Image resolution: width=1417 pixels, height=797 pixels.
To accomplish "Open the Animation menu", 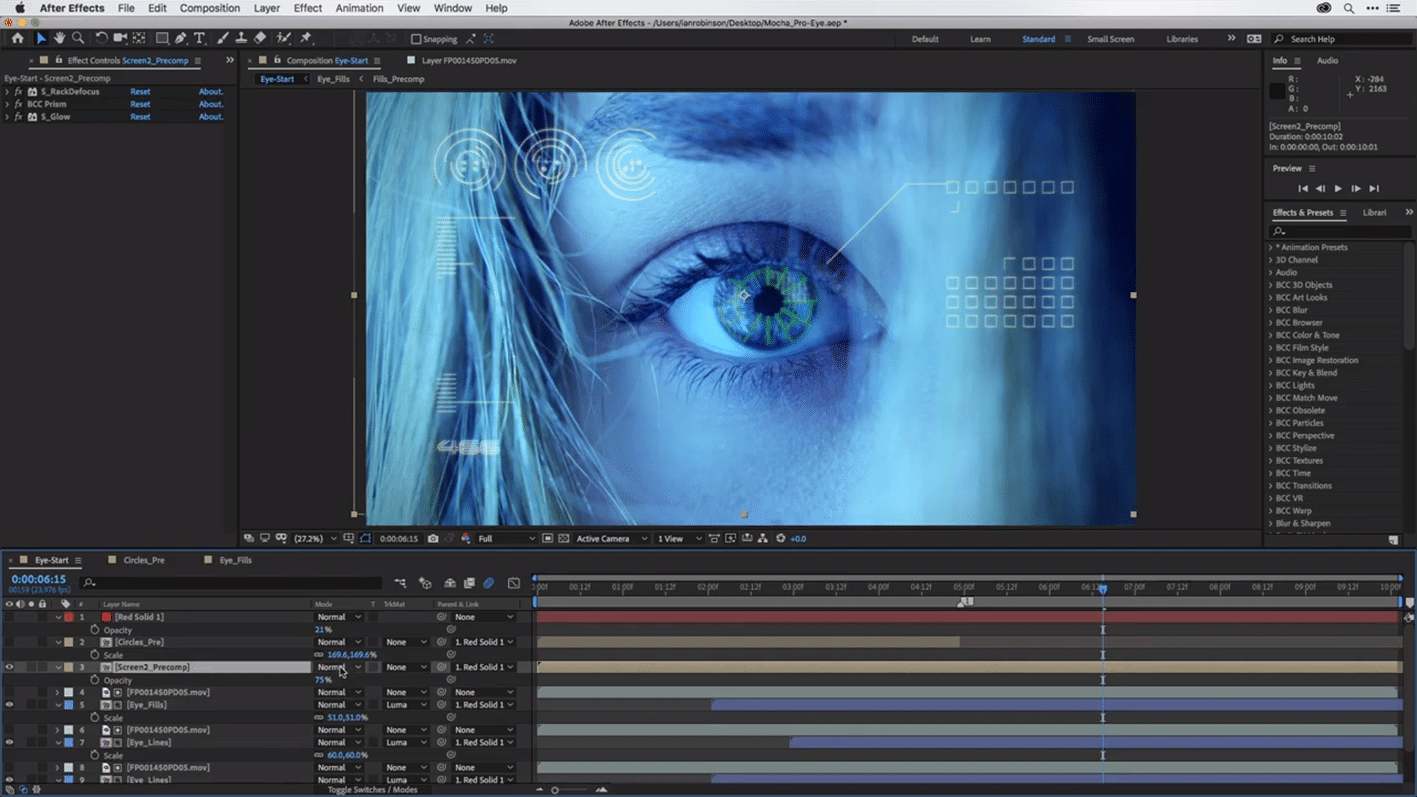I will (x=359, y=8).
